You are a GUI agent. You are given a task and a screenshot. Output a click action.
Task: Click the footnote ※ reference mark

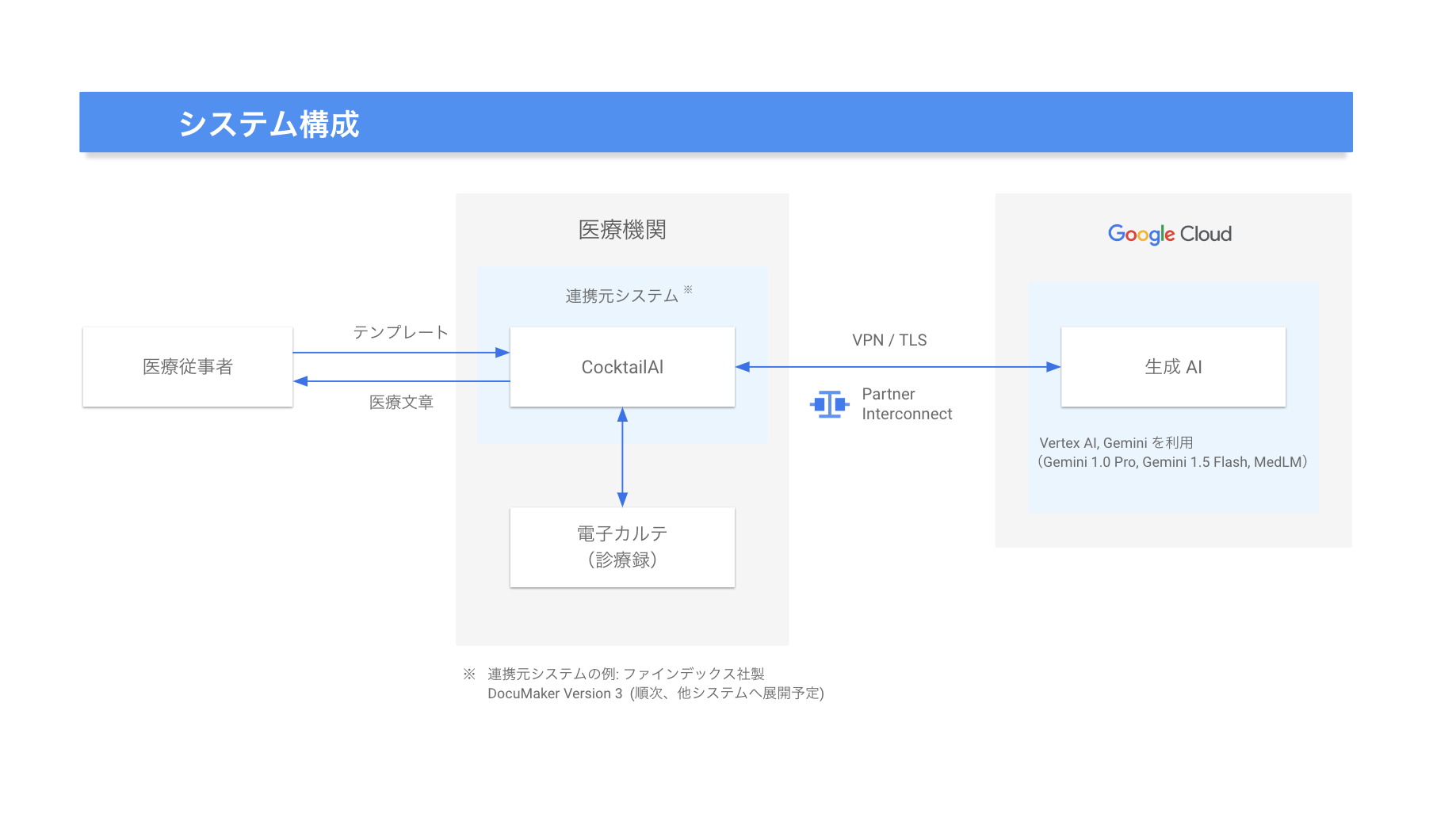tap(469, 674)
